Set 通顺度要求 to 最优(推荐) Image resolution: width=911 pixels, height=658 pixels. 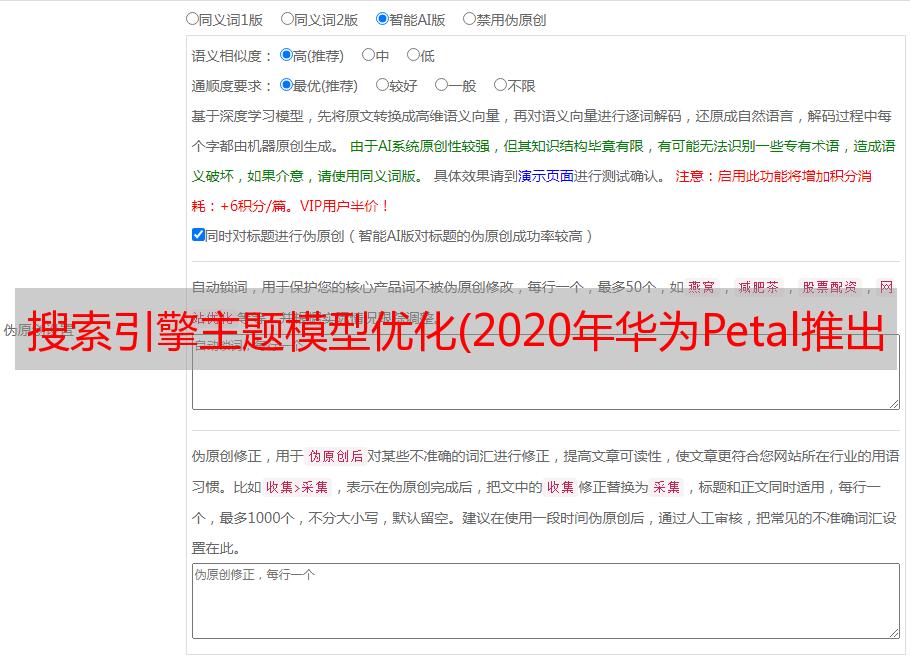tap(286, 86)
